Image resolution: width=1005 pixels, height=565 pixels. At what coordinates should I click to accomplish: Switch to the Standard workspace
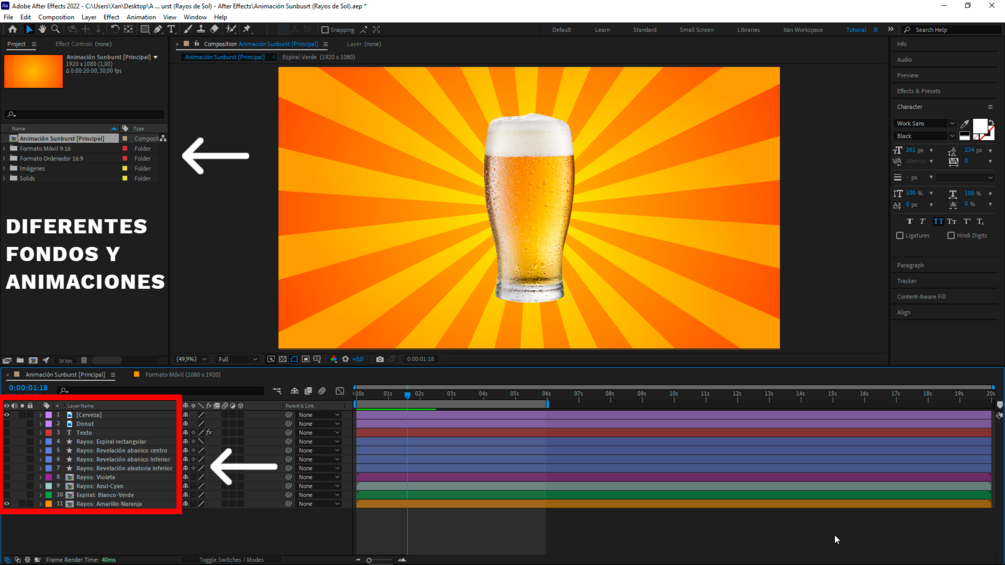tap(644, 30)
